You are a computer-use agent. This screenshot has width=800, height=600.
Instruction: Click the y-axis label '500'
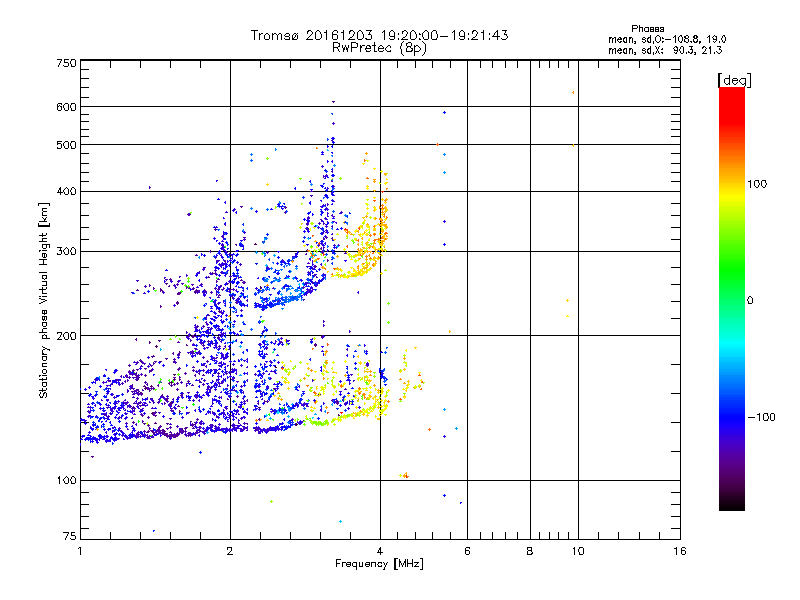[66, 145]
